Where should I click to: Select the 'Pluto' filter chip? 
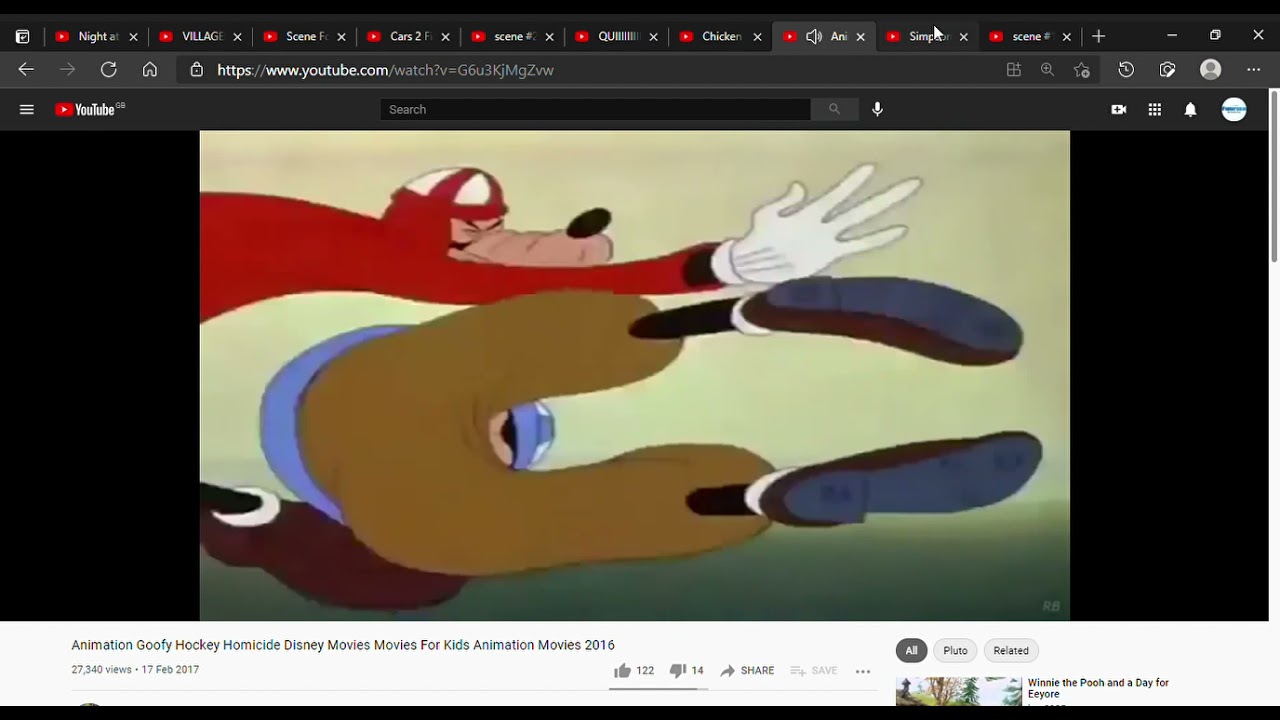[955, 651]
